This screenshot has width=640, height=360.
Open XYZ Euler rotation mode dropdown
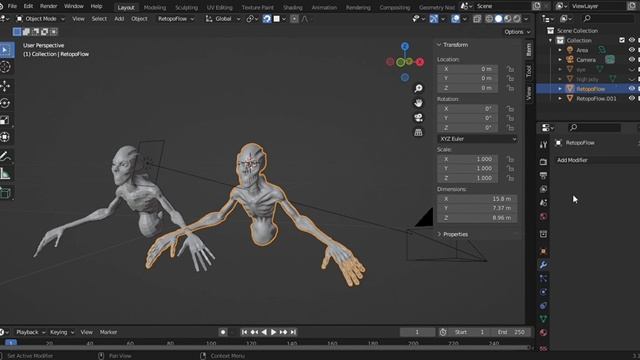(478, 139)
